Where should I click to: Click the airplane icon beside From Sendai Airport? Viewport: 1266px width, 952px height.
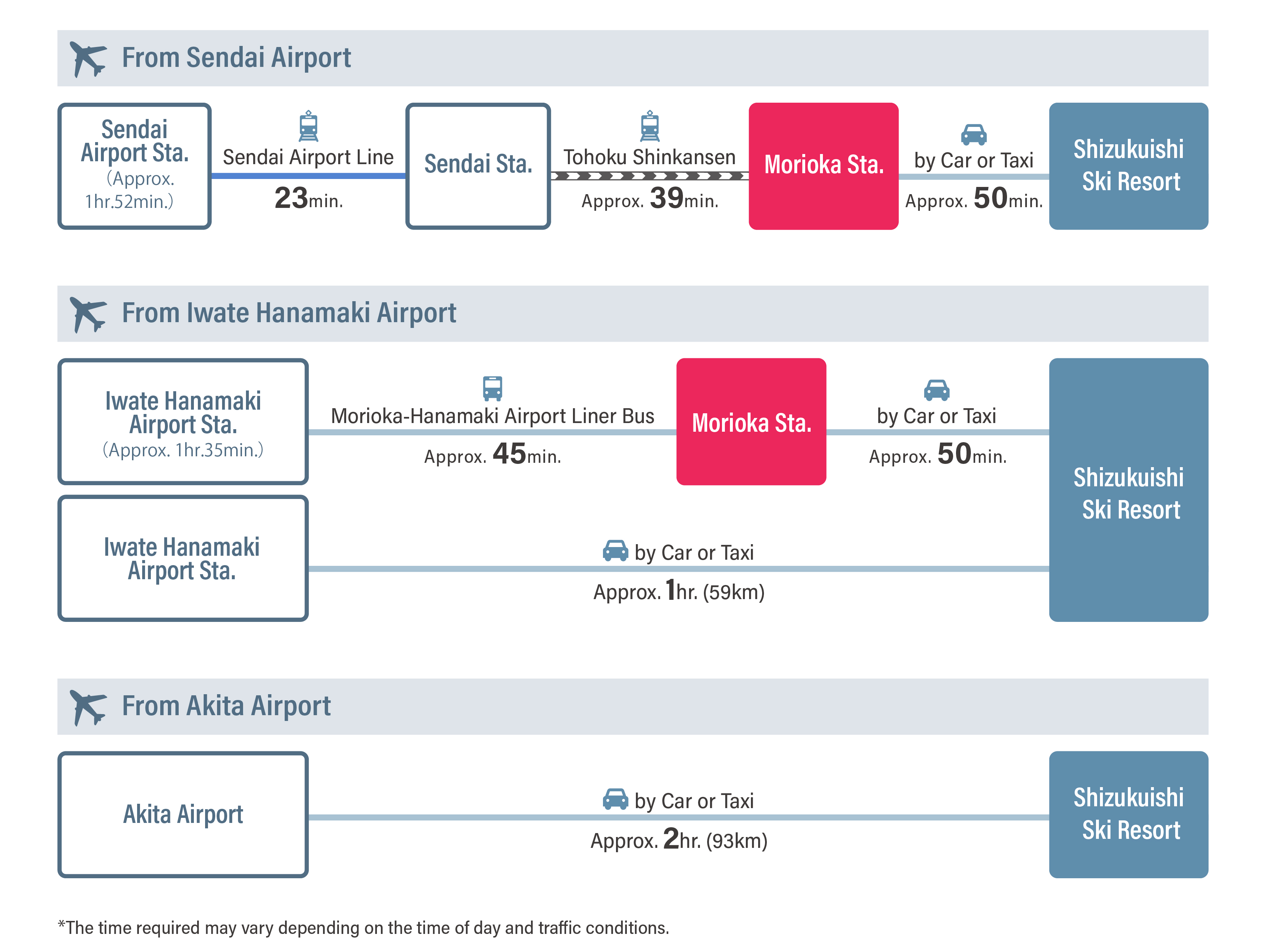(88, 58)
